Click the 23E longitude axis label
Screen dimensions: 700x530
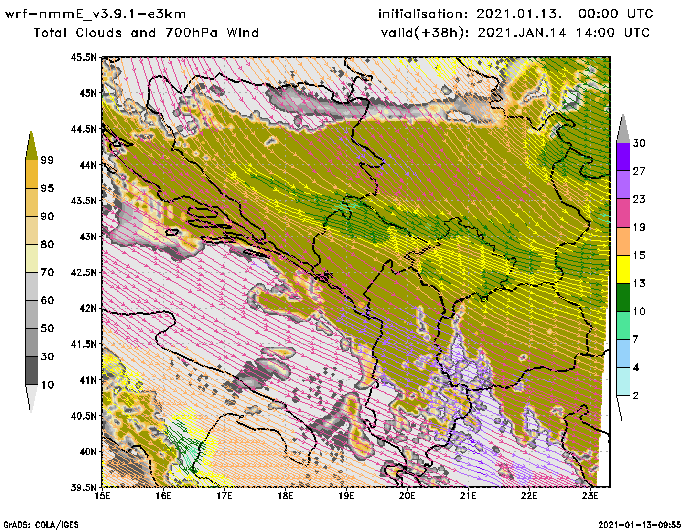pyautogui.click(x=590, y=496)
